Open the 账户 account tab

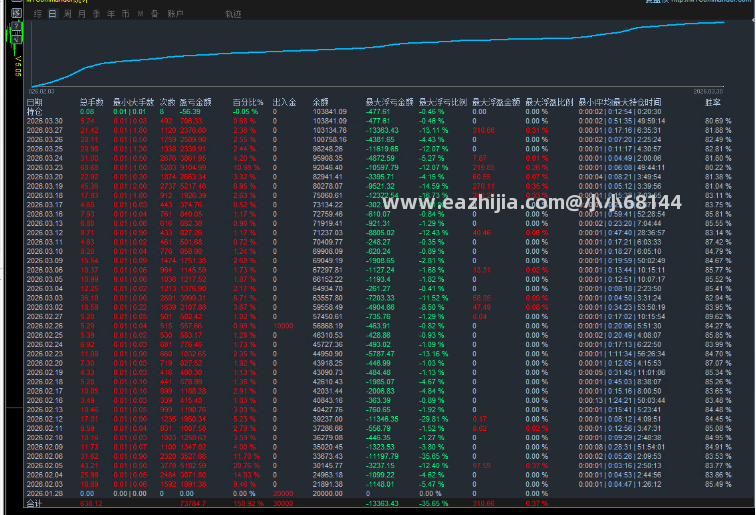tap(175, 14)
